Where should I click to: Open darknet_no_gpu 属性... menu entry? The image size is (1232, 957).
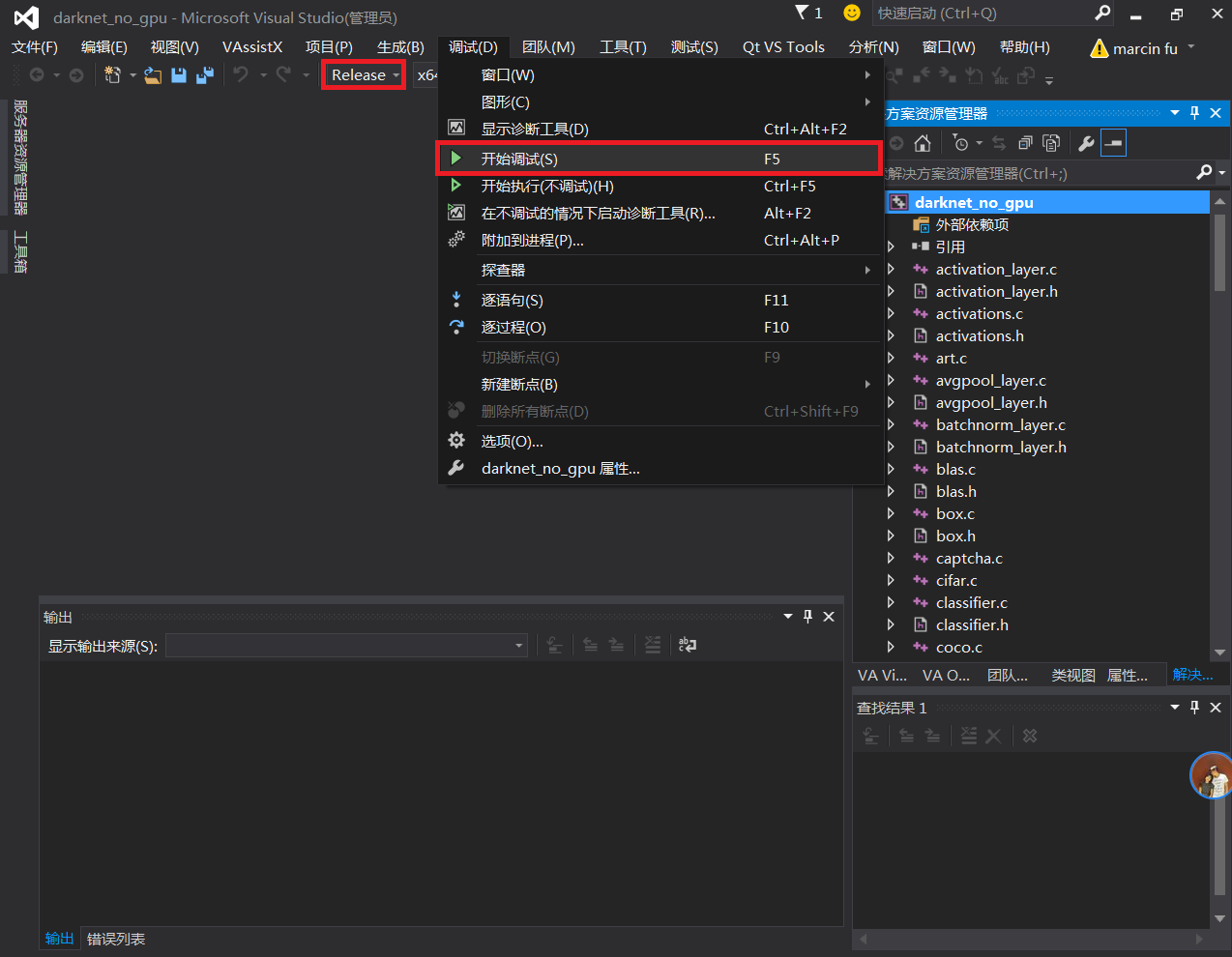[x=659, y=468]
